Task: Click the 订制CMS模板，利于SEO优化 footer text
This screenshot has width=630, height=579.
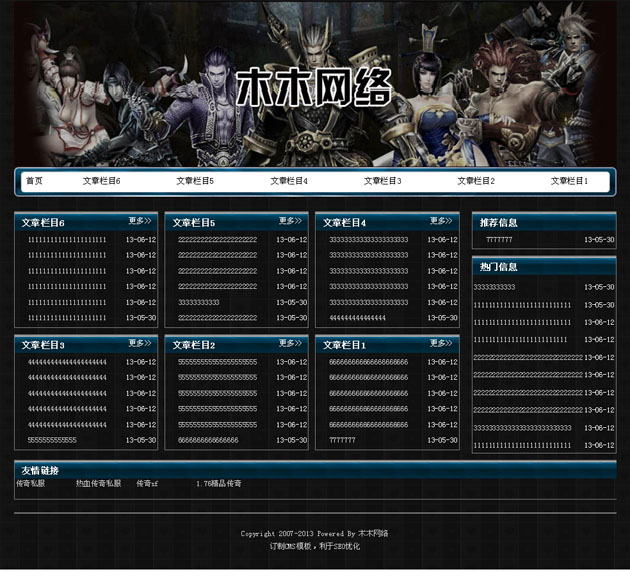Action: [315, 546]
